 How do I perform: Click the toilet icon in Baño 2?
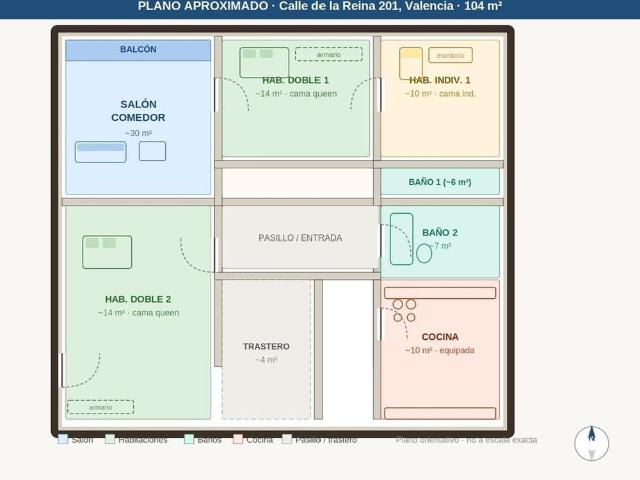point(424,253)
